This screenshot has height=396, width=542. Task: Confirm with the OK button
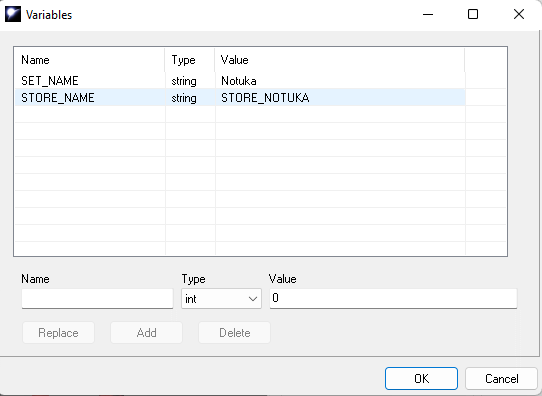(421, 378)
